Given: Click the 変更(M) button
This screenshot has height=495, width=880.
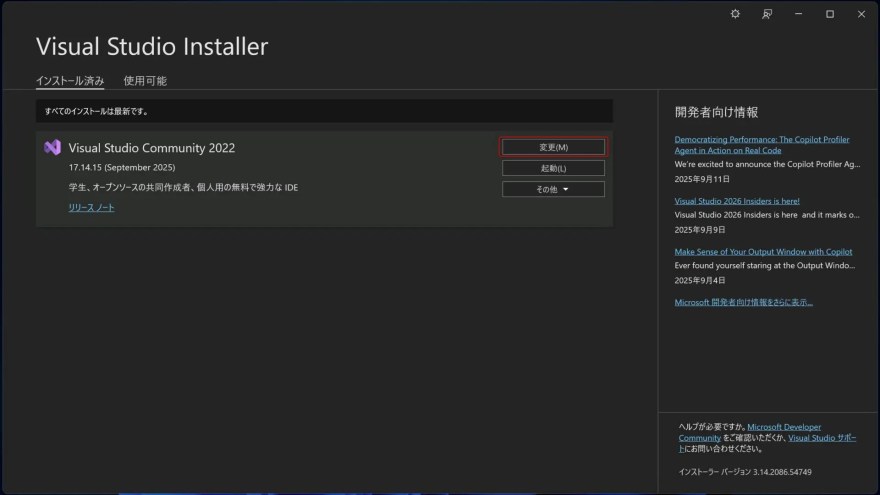Looking at the screenshot, I should tap(553, 147).
